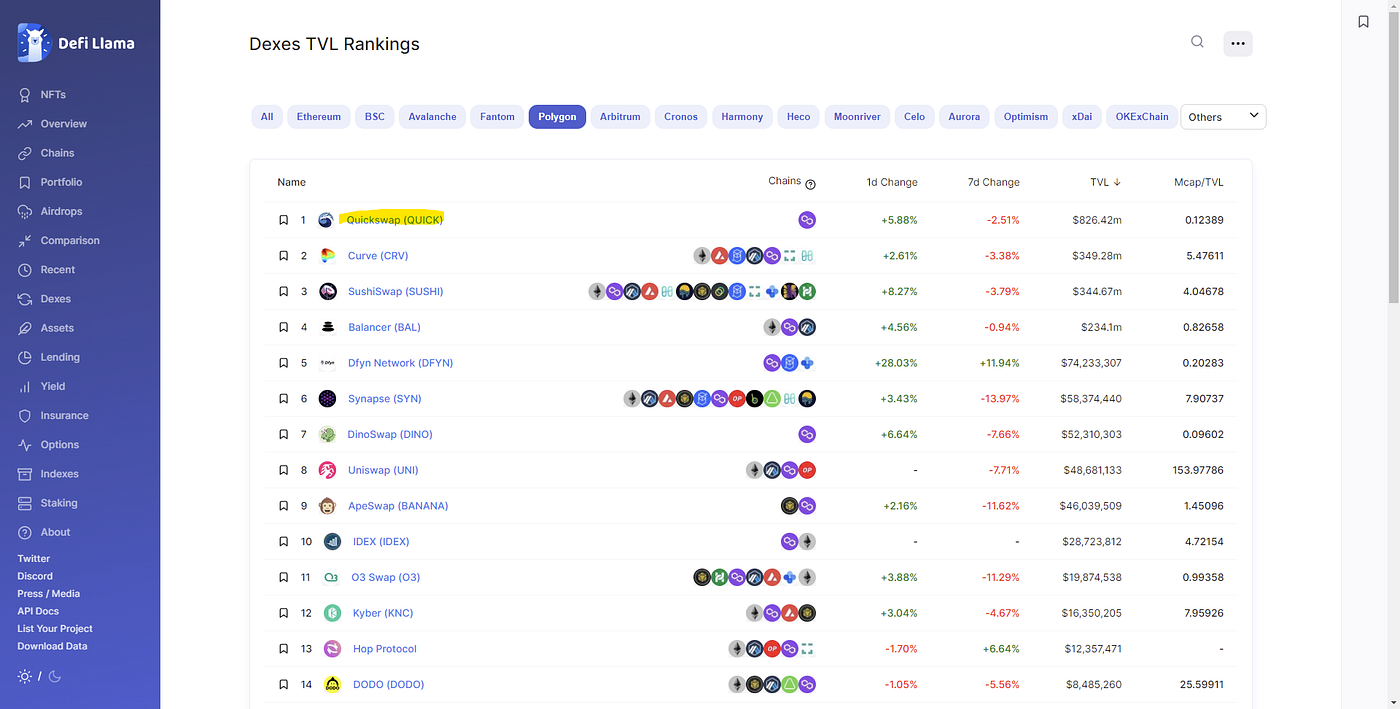Sort by Mcap/TVL column
This screenshot has width=1400, height=709.
click(x=1199, y=182)
